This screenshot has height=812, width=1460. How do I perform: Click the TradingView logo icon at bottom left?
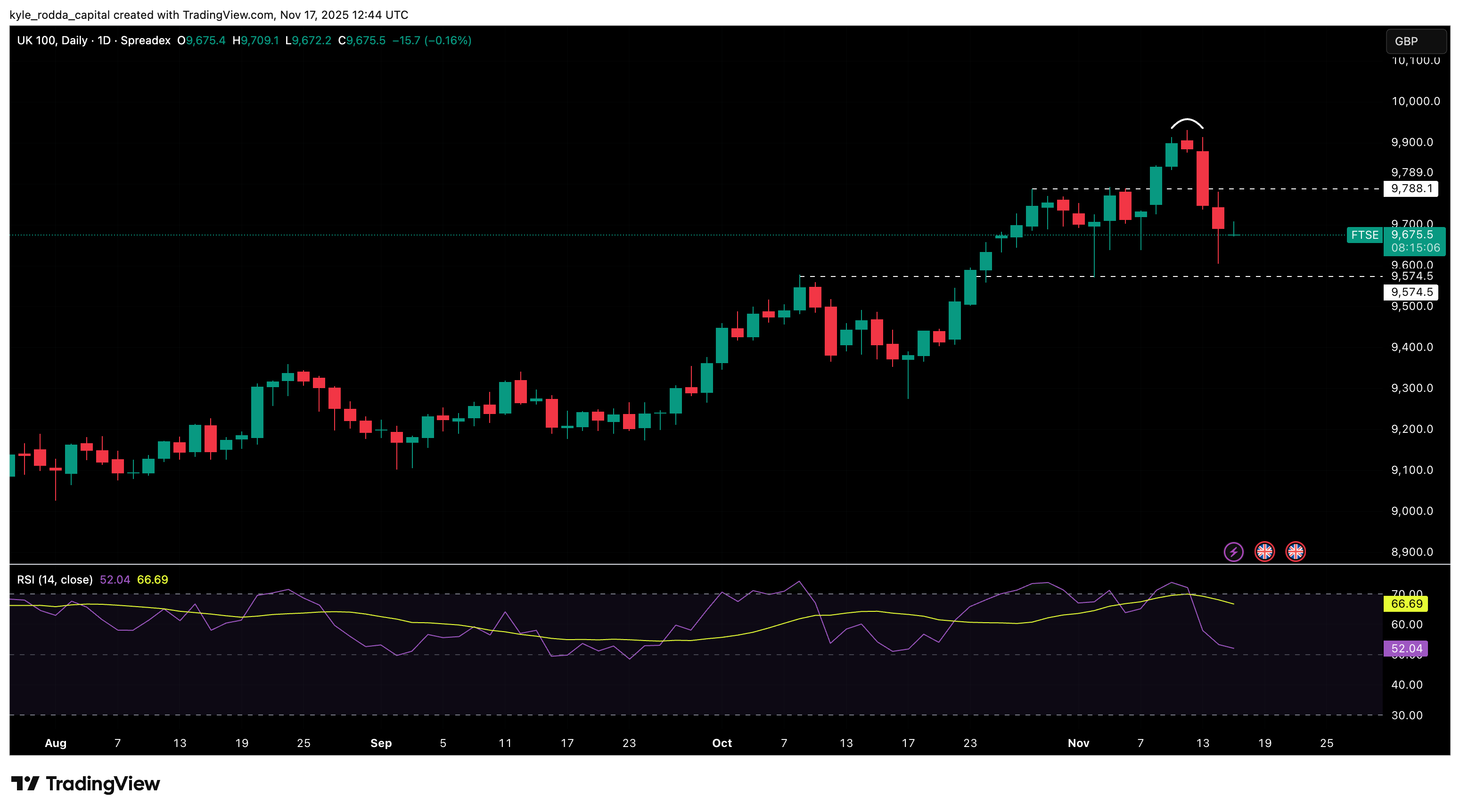pos(25,784)
